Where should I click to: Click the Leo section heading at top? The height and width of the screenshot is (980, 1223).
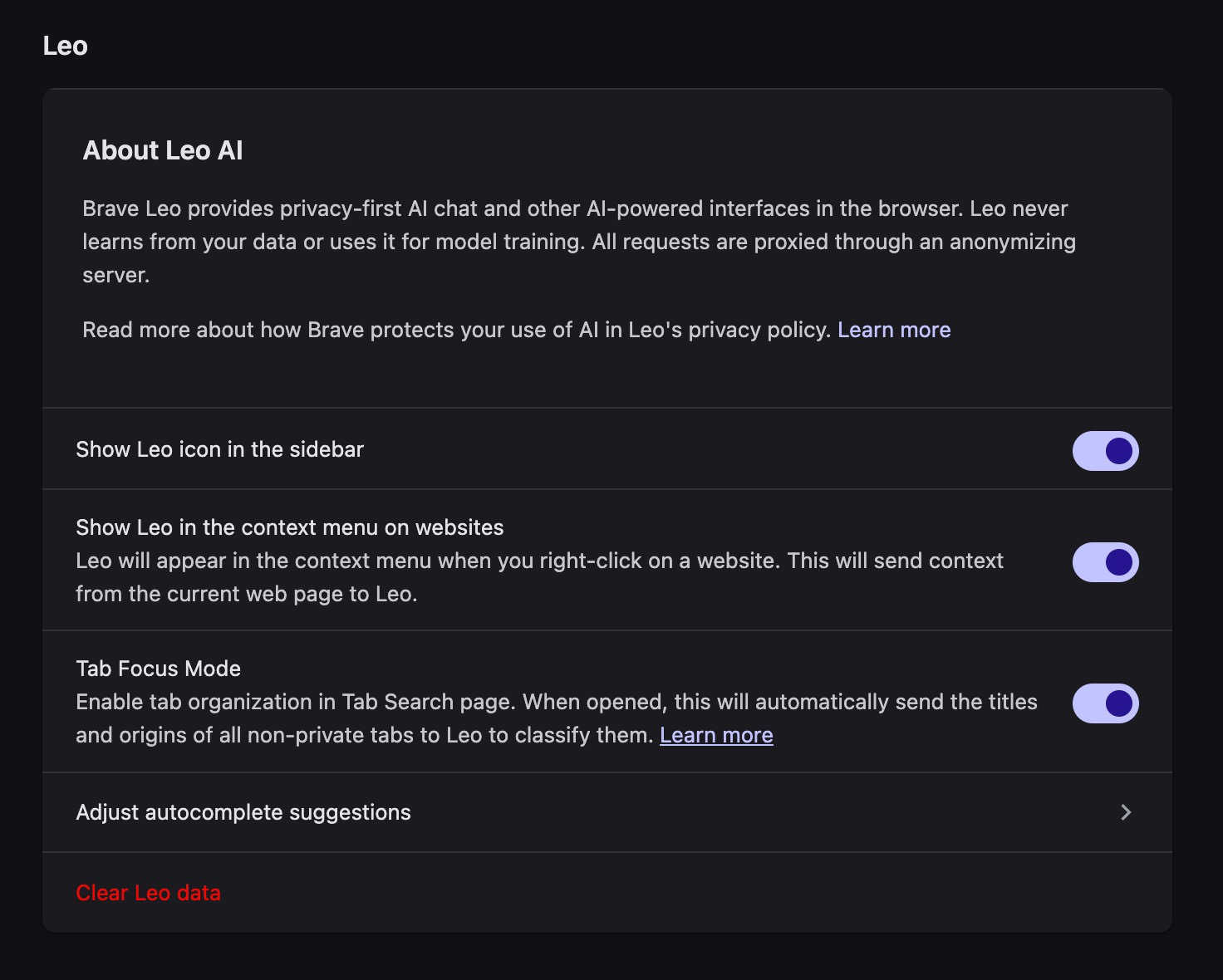point(65,46)
